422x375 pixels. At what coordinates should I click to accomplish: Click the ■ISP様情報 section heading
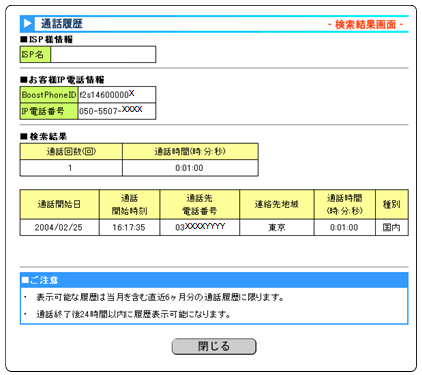coord(46,39)
